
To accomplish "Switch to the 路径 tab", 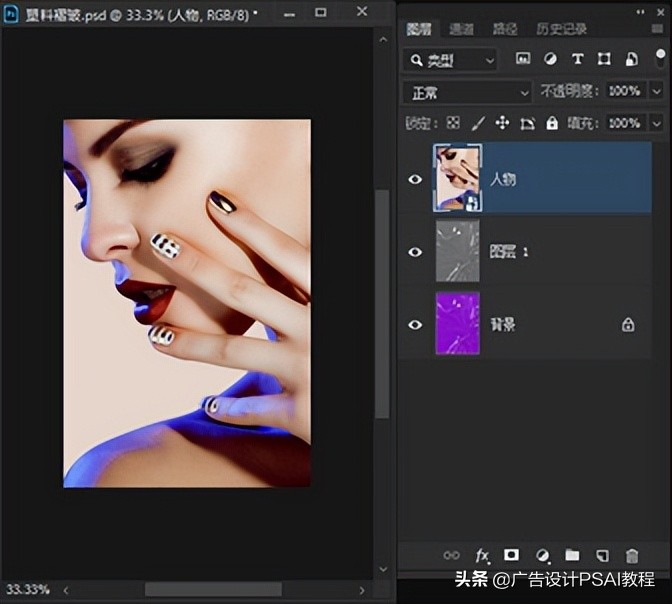I will [x=505, y=29].
